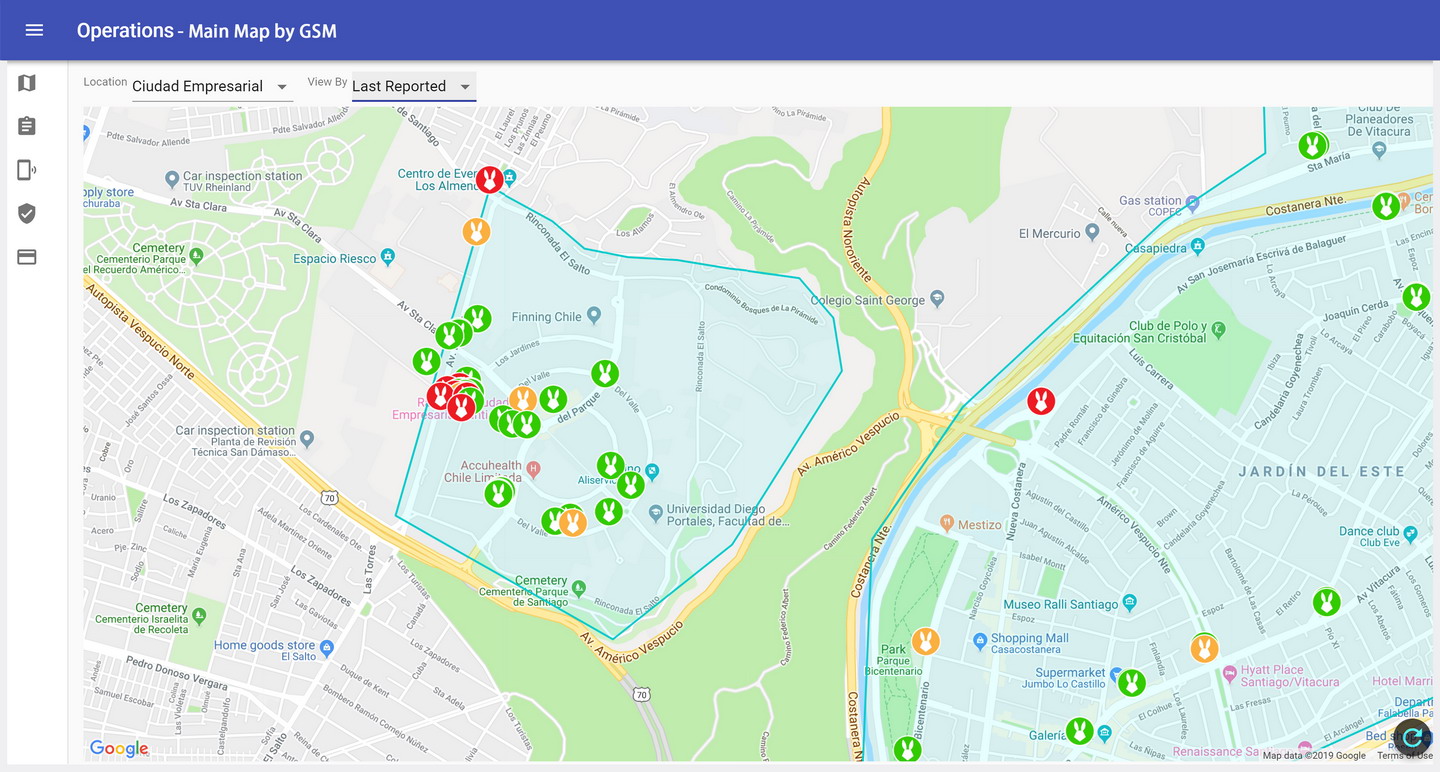The width and height of the screenshot is (1440, 772).
Task: Click orange rabbit marker below Rinconada El Salto
Action: pos(476,231)
